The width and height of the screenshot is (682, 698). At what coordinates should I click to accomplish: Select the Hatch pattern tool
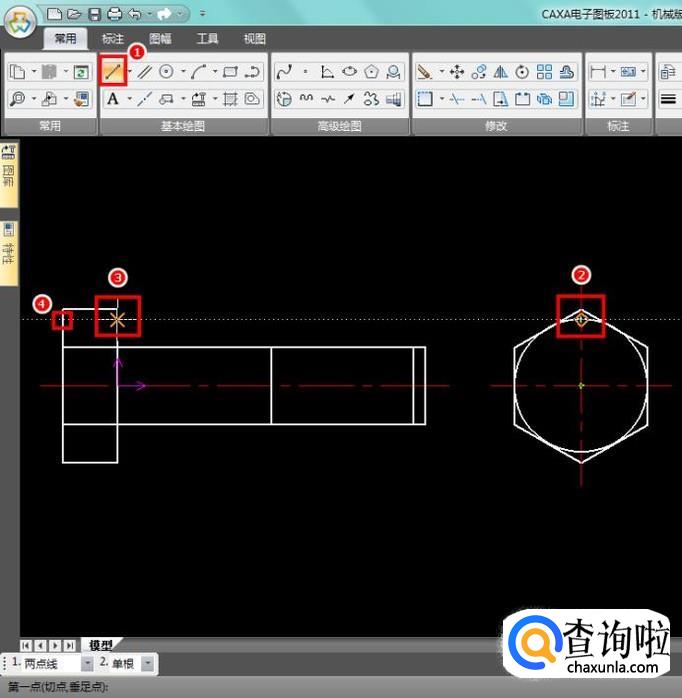230,99
